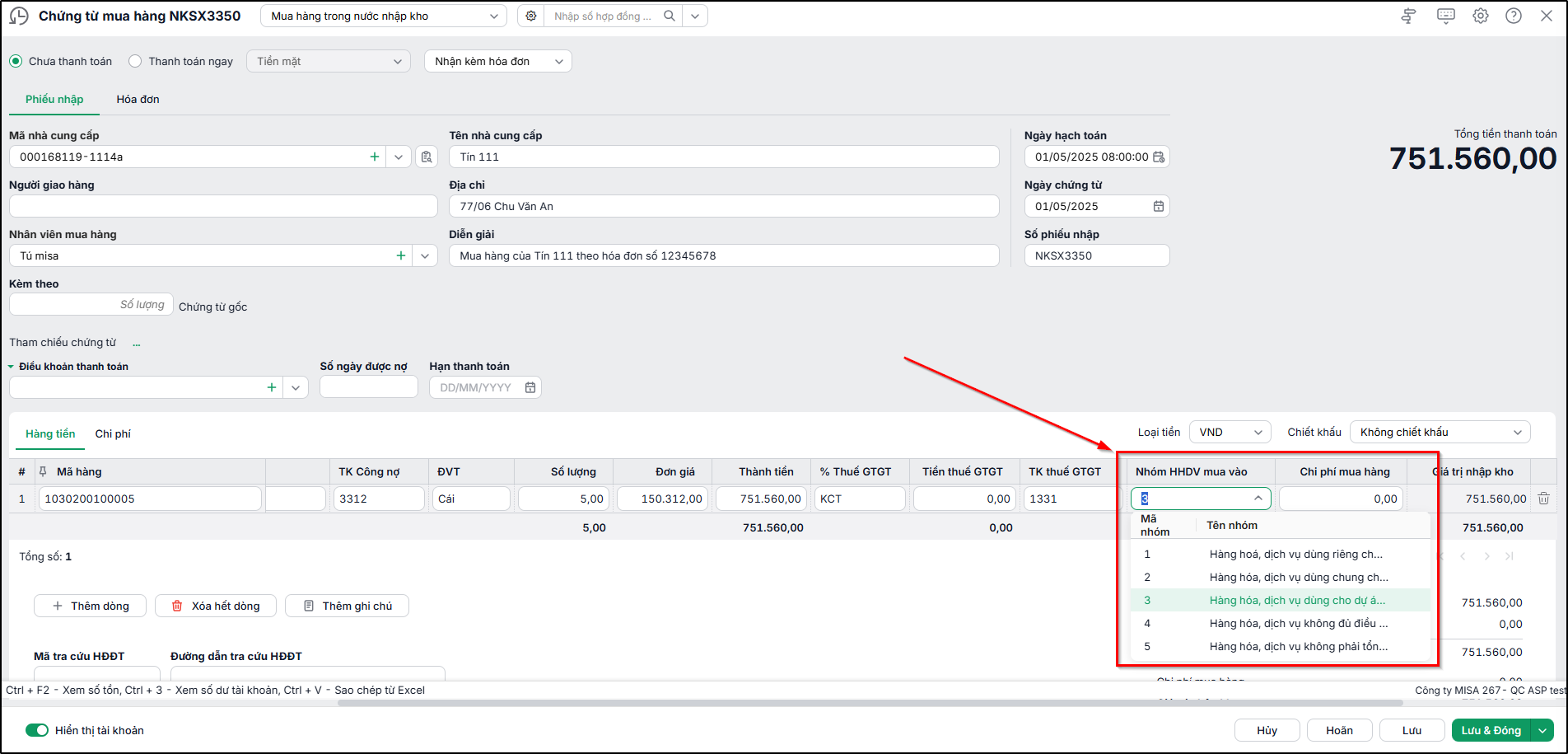The width and height of the screenshot is (1568, 754).
Task: Expand the contract number dropdown arrow
Action: pos(695,16)
